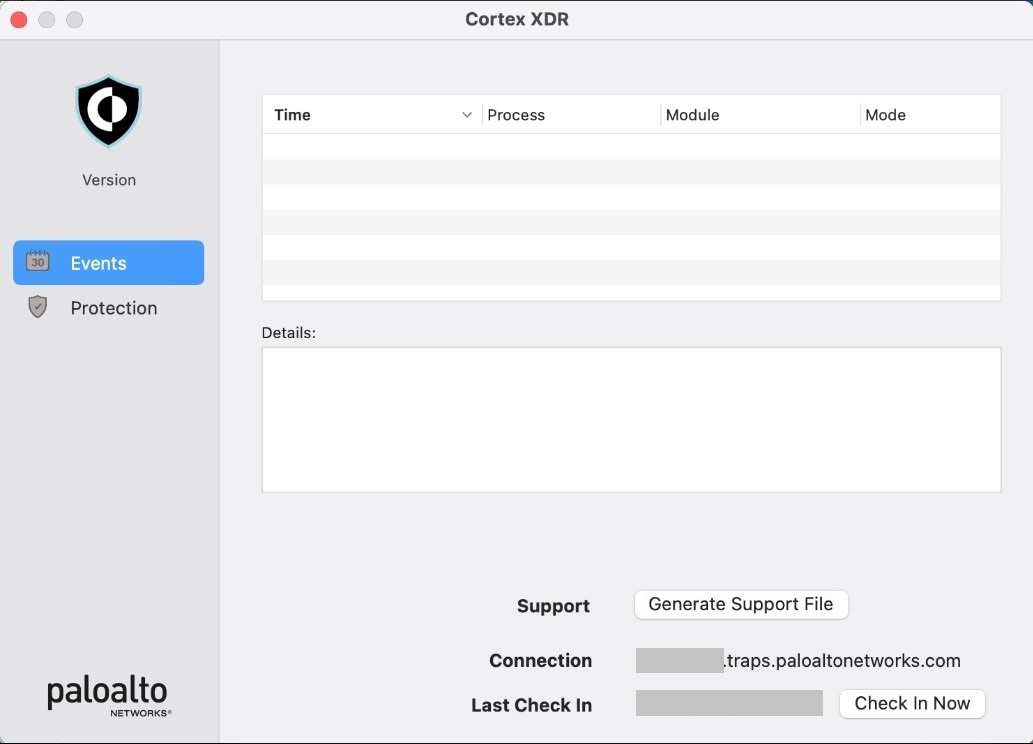Toggle the Time column sort chevron
The height and width of the screenshot is (744, 1033).
tap(467, 115)
